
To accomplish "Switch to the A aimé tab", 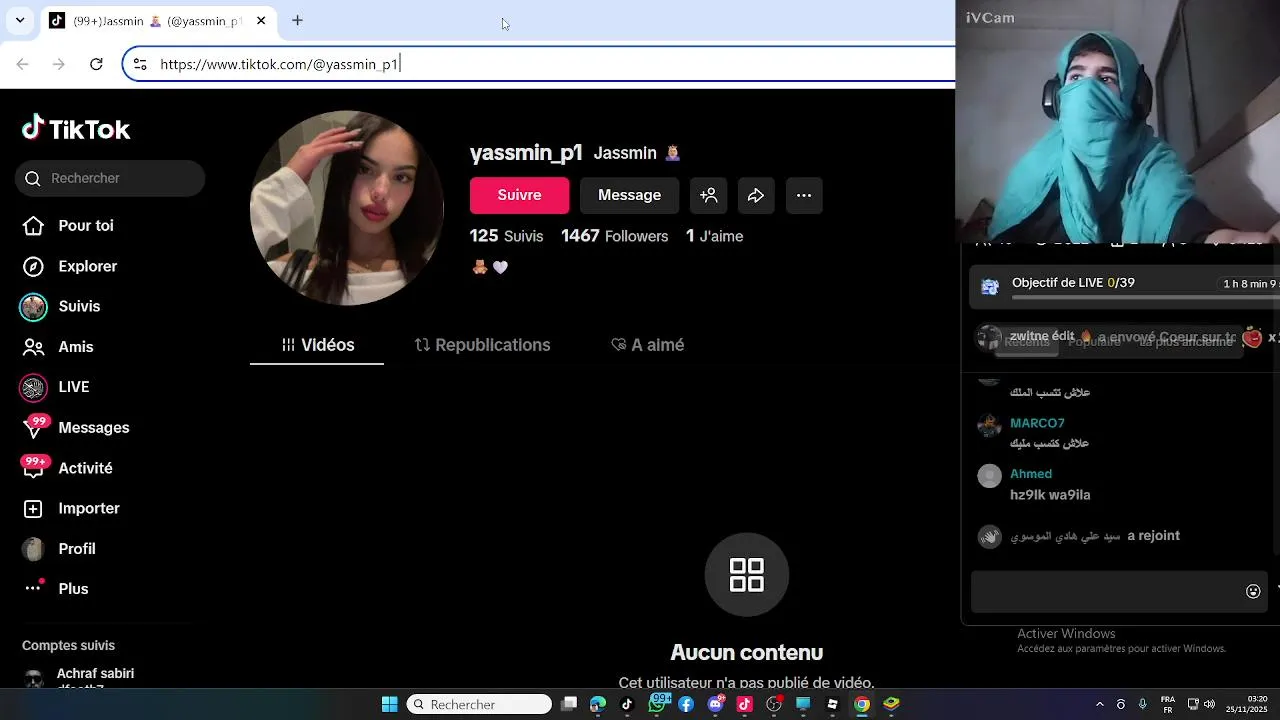I will click(x=647, y=345).
